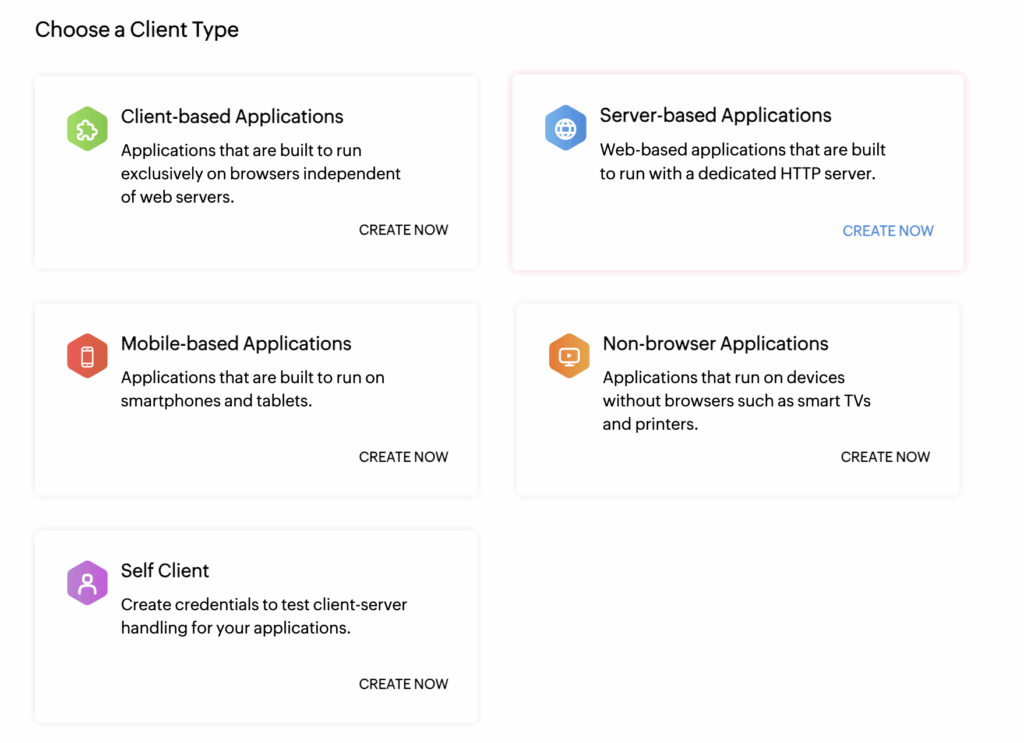
Task: Click the Client-based description about browsers
Action: point(261,173)
